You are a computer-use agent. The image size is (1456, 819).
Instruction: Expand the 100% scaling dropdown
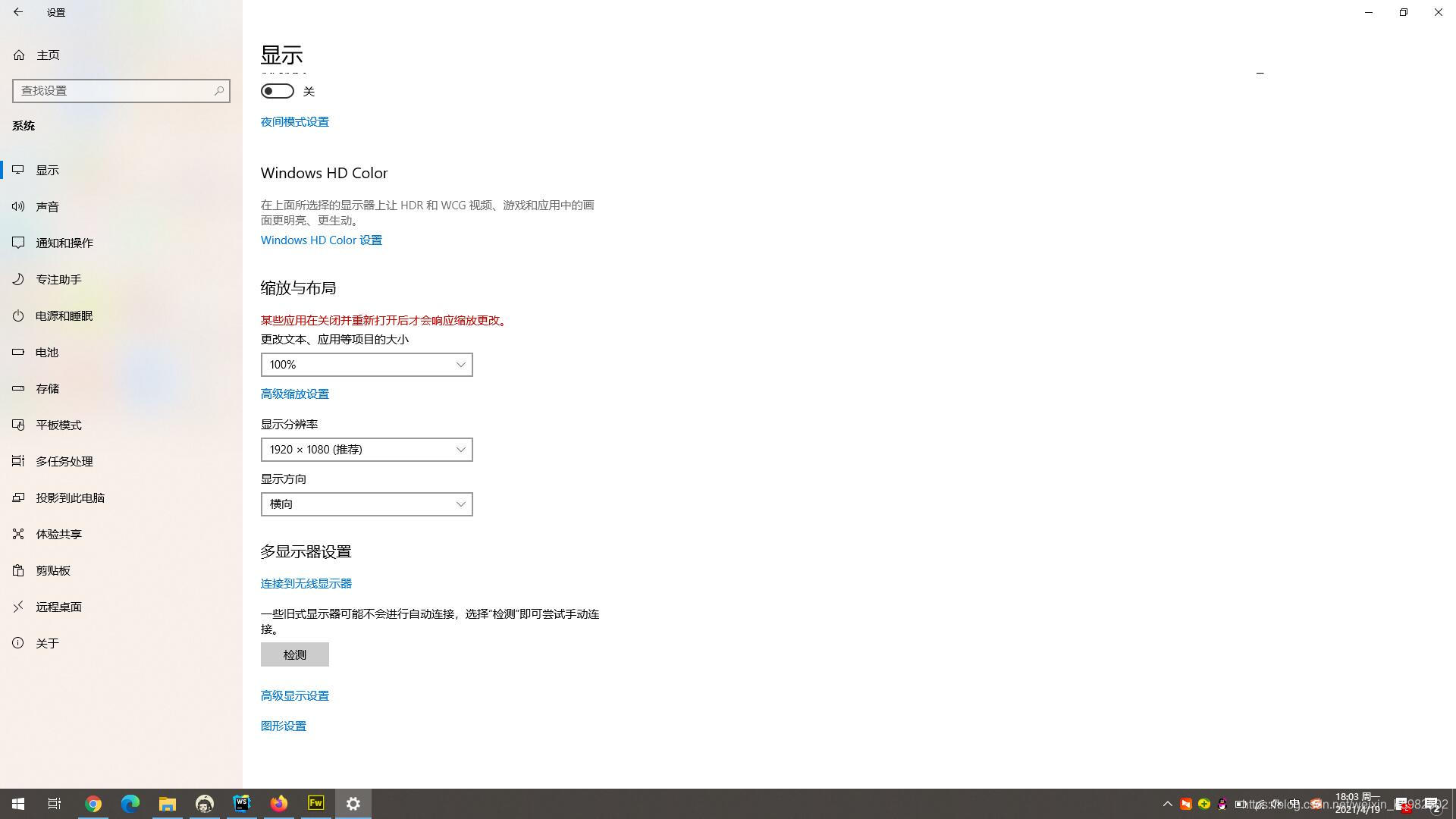pos(366,365)
